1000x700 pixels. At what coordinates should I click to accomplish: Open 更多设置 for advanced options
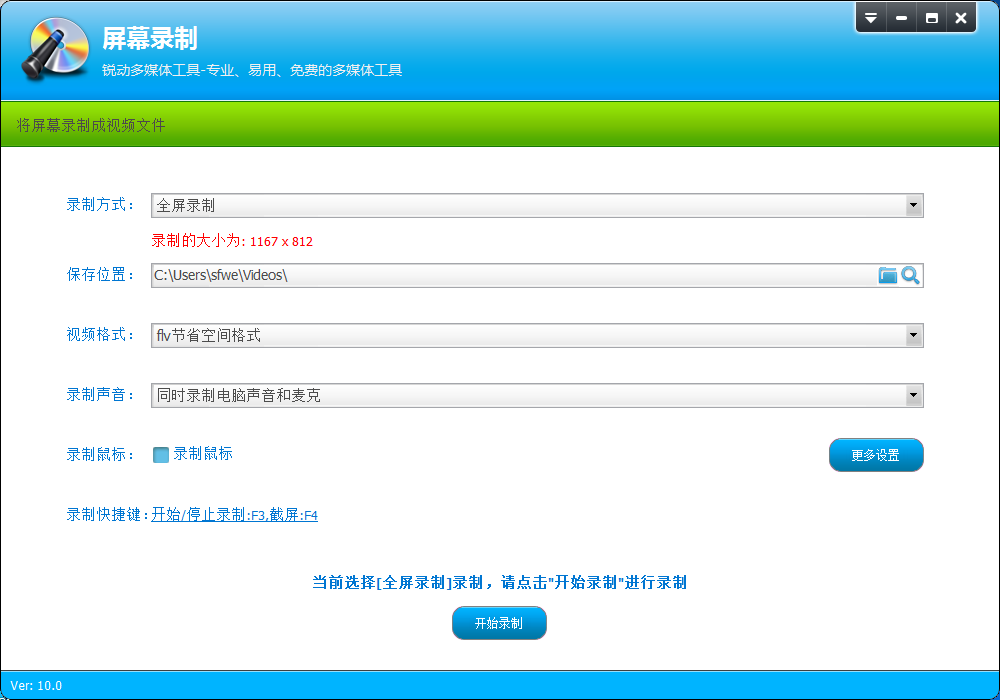pos(876,454)
